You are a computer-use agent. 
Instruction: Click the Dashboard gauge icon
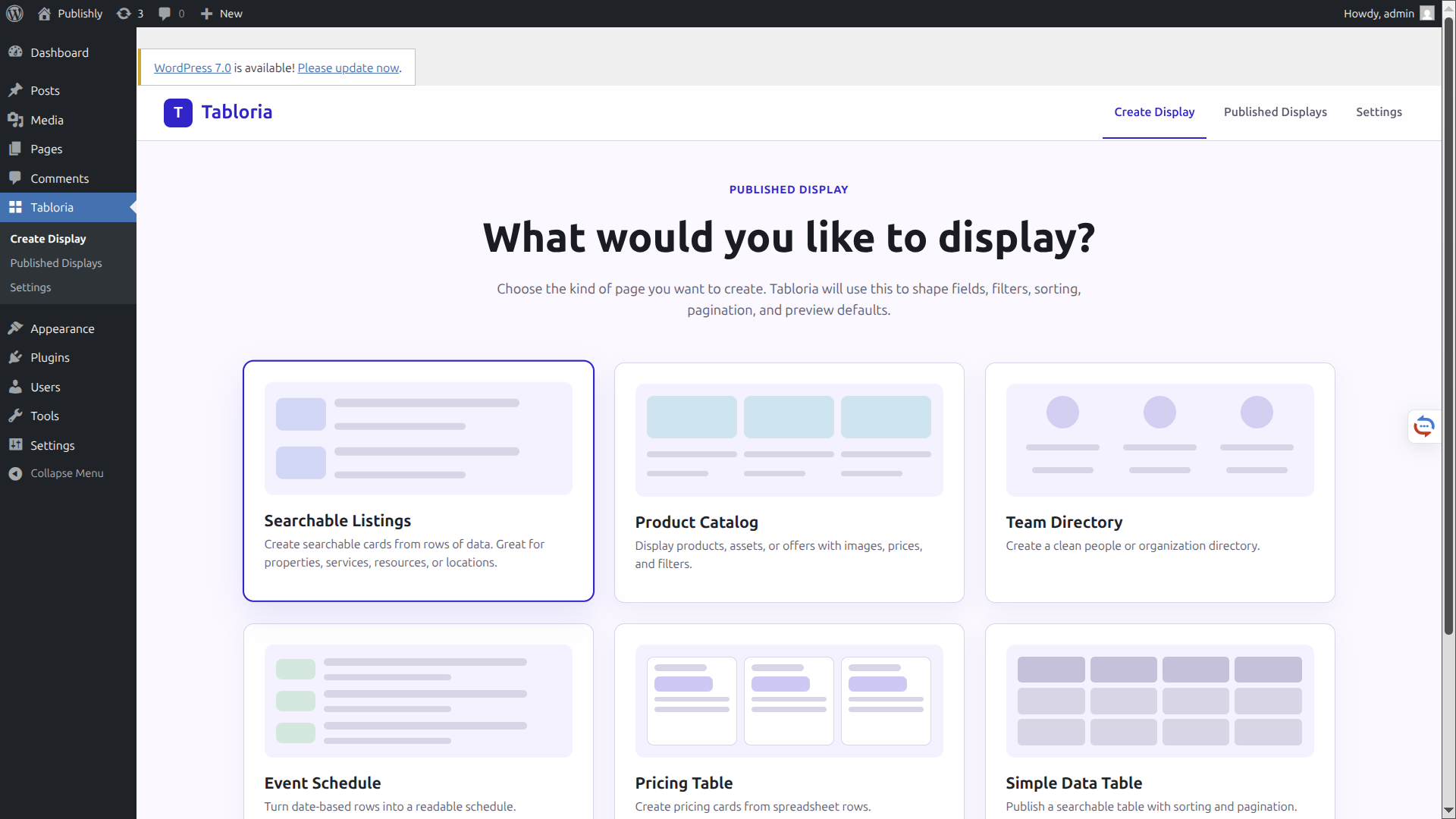15,52
